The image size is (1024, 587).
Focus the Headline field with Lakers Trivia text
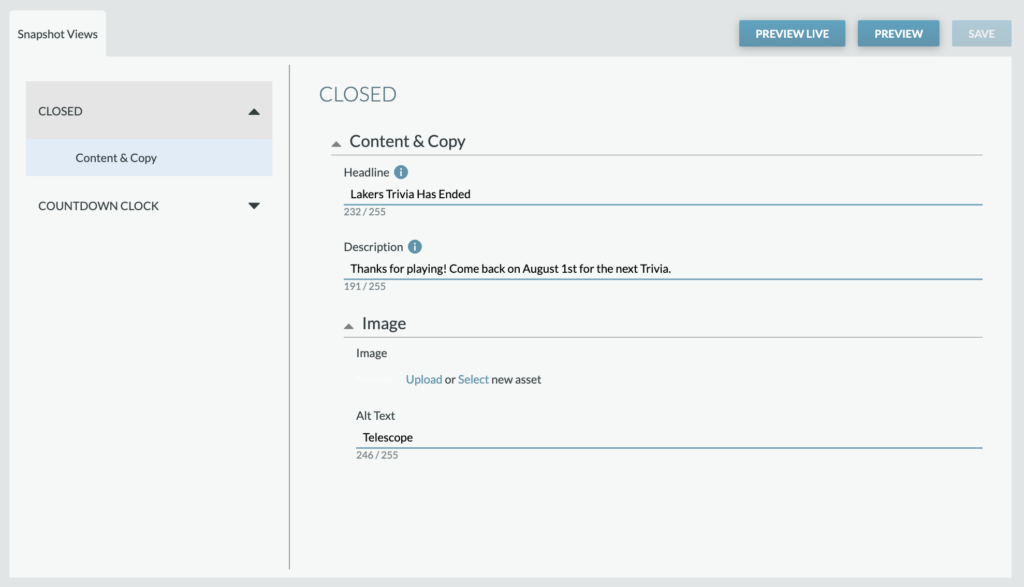point(663,194)
